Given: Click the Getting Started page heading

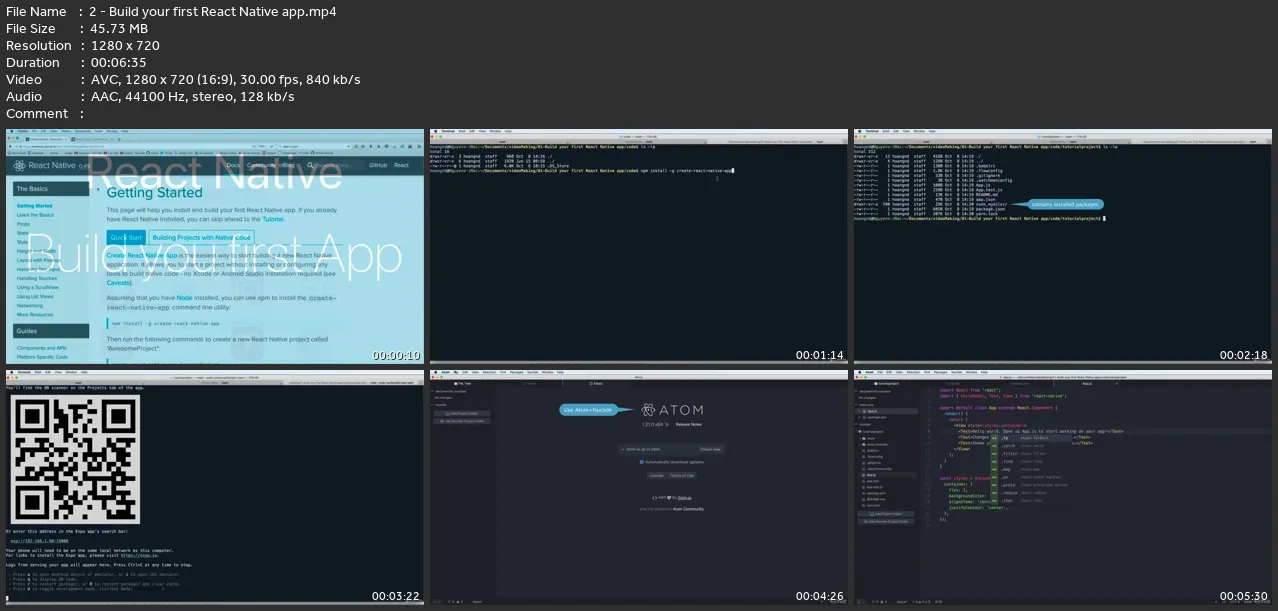Looking at the screenshot, I should pos(154,193).
